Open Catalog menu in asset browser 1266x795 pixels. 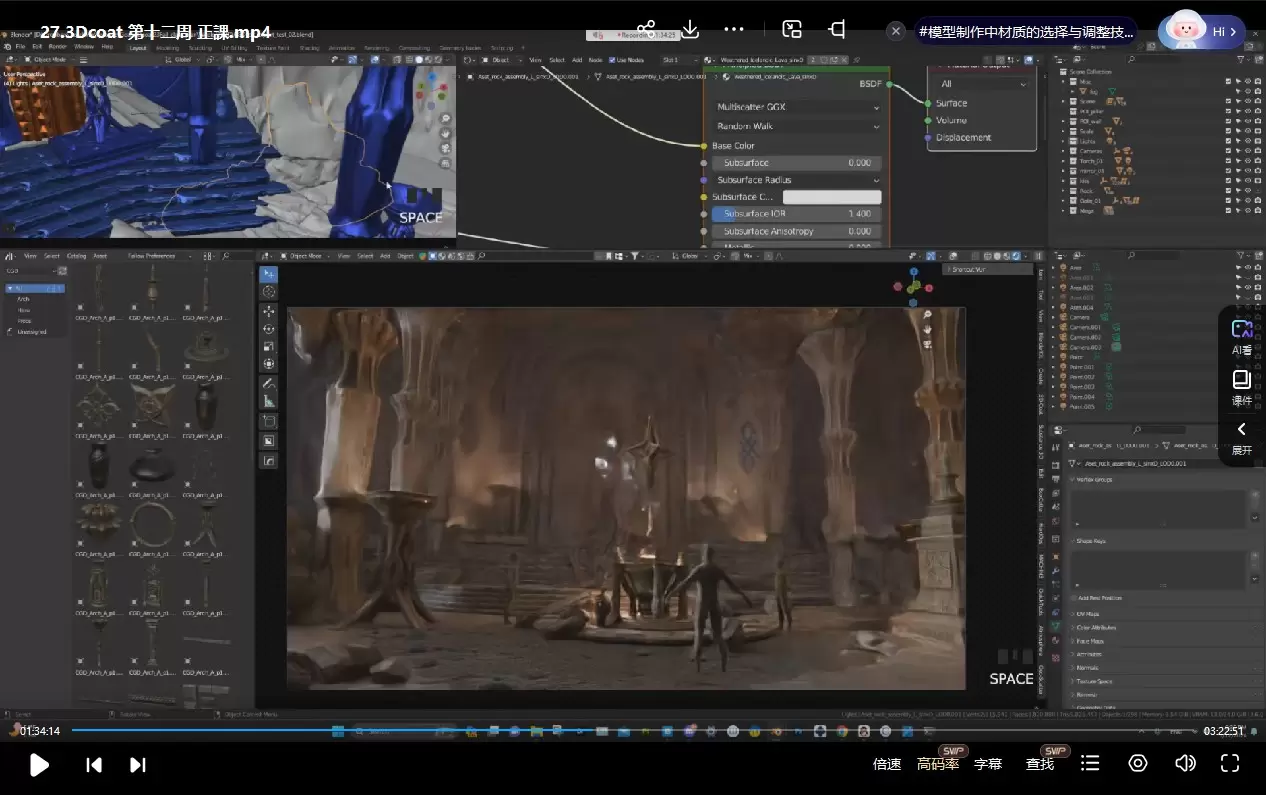click(x=77, y=256)
